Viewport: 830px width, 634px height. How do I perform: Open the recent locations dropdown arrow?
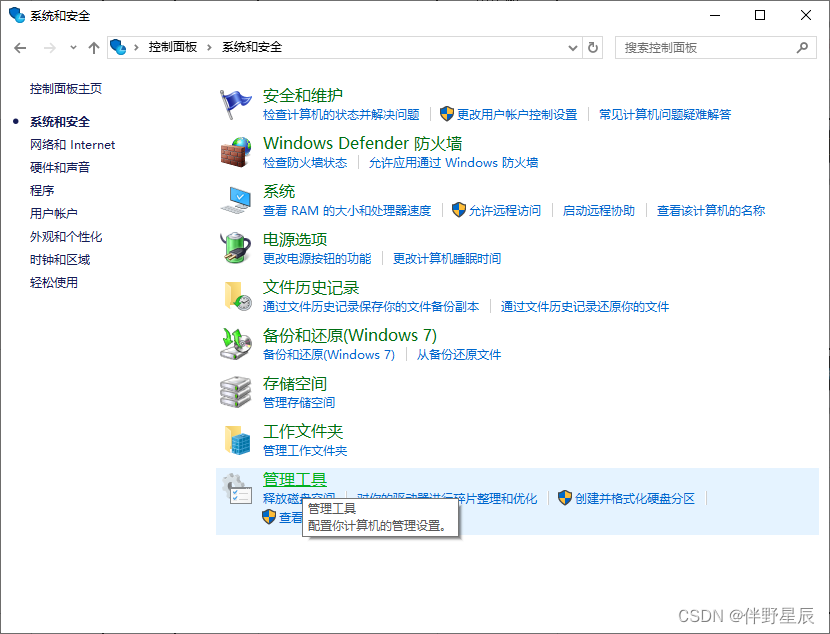click(73, 48)
